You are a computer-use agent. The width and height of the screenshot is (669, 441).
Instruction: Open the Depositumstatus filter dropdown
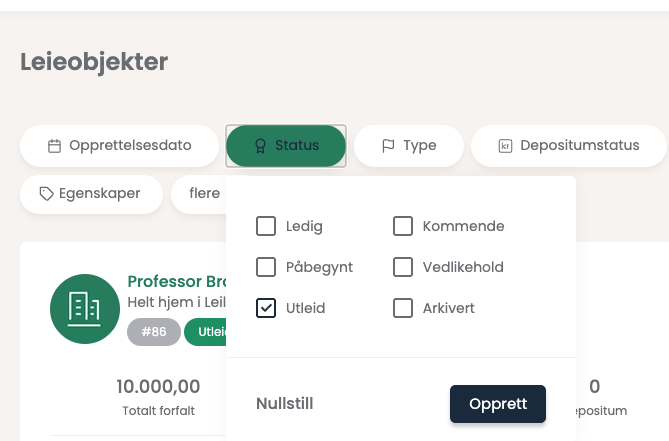568,146
